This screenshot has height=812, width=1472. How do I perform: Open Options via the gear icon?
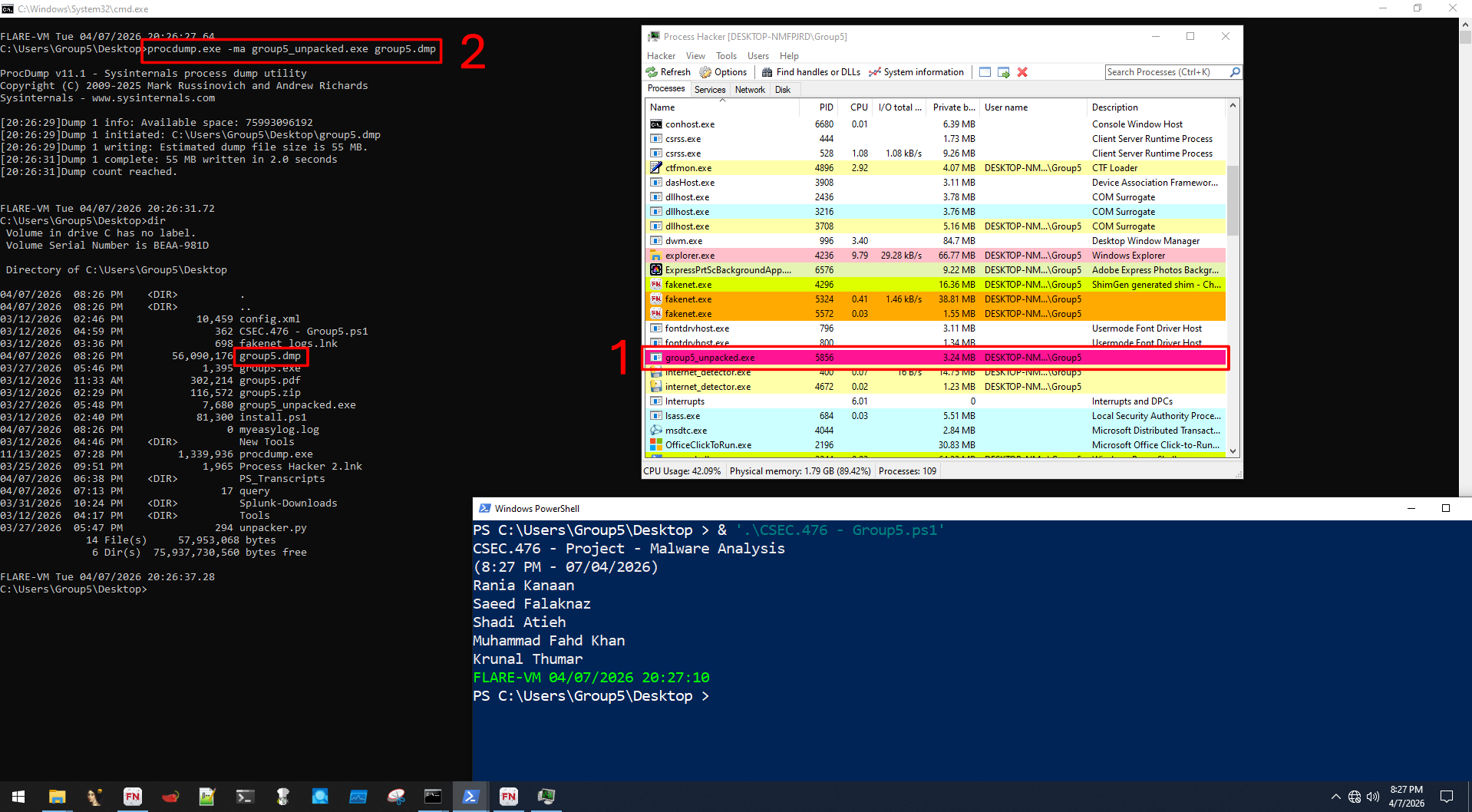click(x=704, y=71)
